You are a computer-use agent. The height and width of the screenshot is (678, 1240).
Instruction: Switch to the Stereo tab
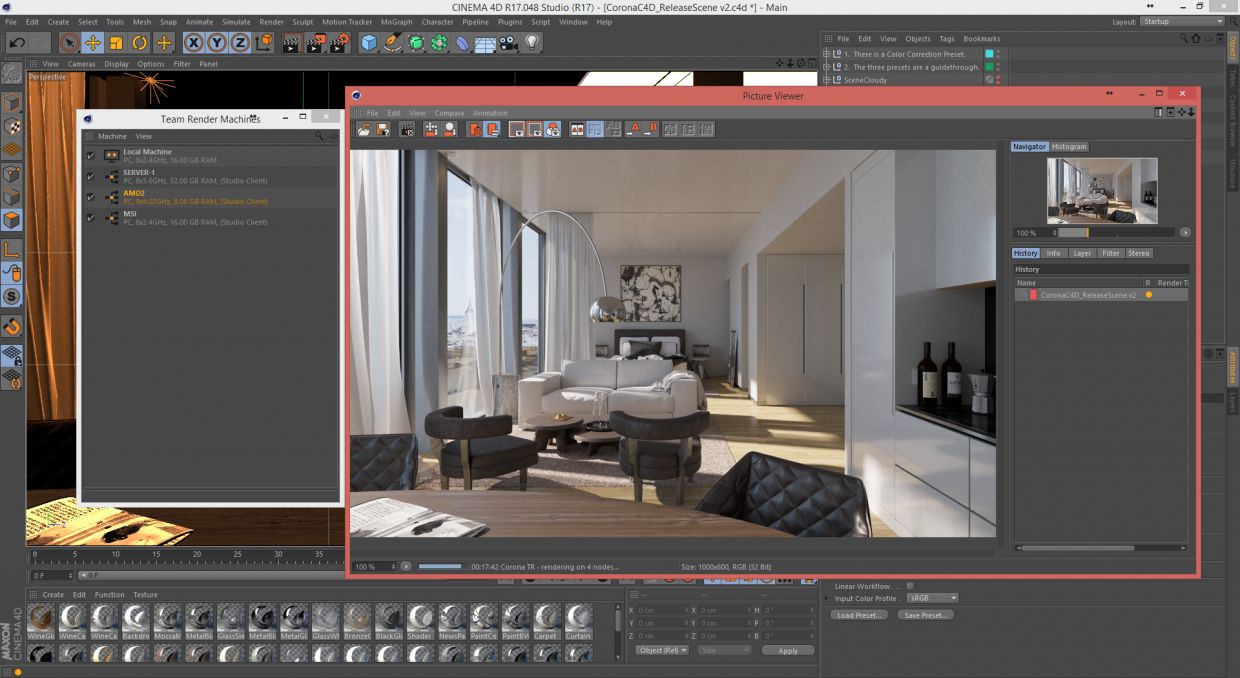1139,253
